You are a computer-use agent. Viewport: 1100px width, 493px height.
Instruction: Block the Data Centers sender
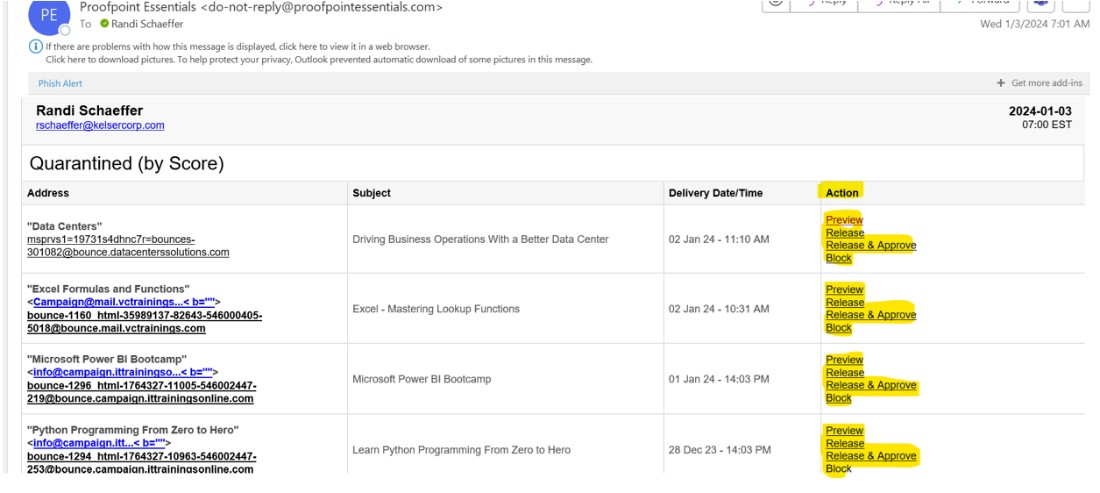click(x=838, y=258)
